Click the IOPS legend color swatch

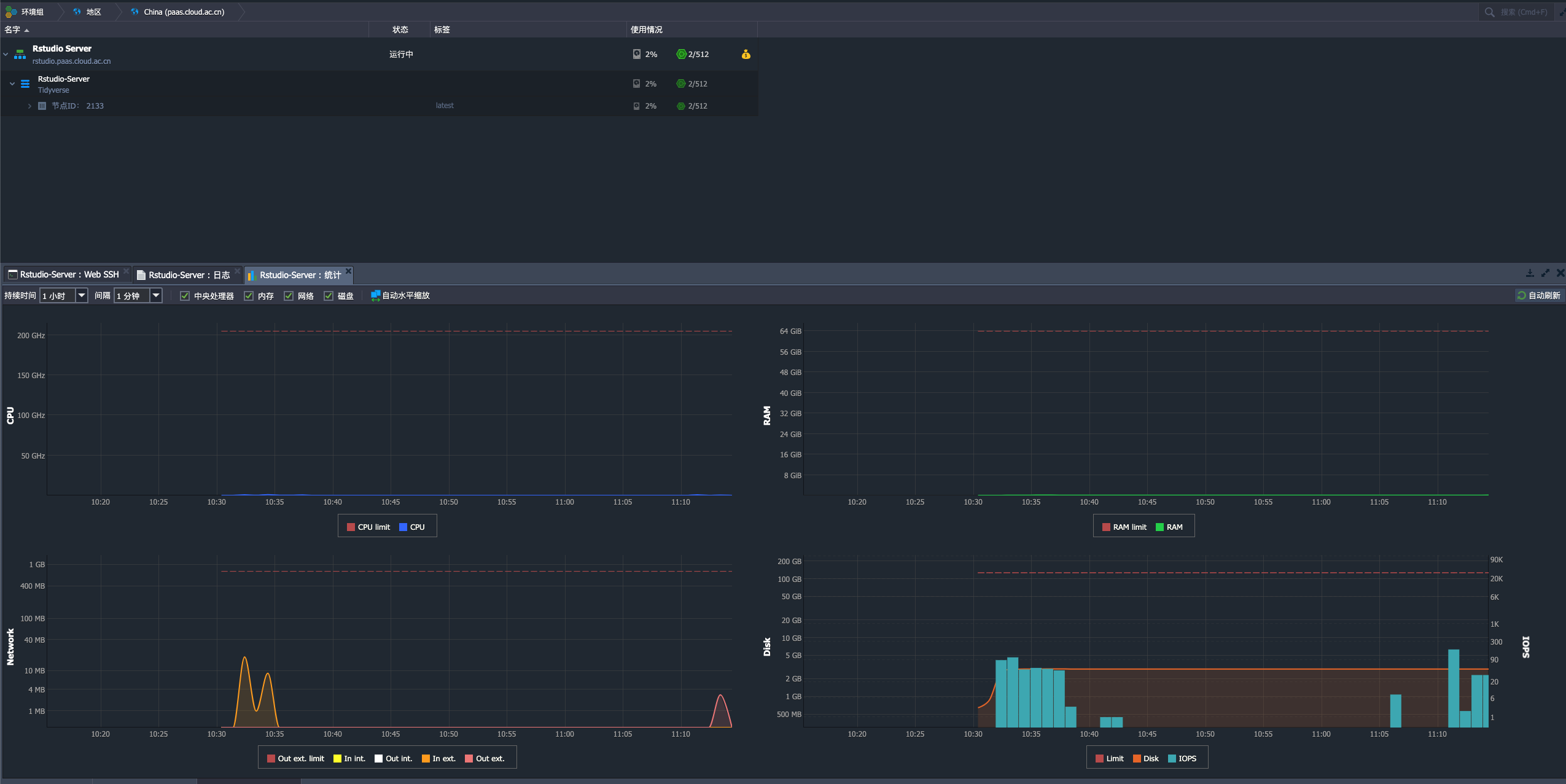tap(1172, 758)
